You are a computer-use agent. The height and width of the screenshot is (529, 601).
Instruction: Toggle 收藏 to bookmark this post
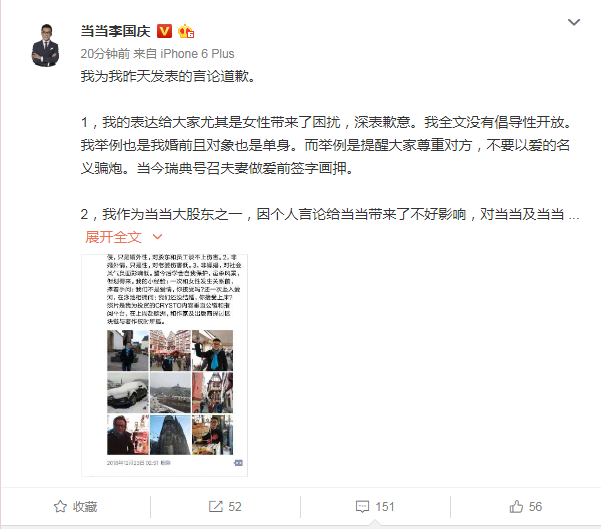click(x=76, y=506)
